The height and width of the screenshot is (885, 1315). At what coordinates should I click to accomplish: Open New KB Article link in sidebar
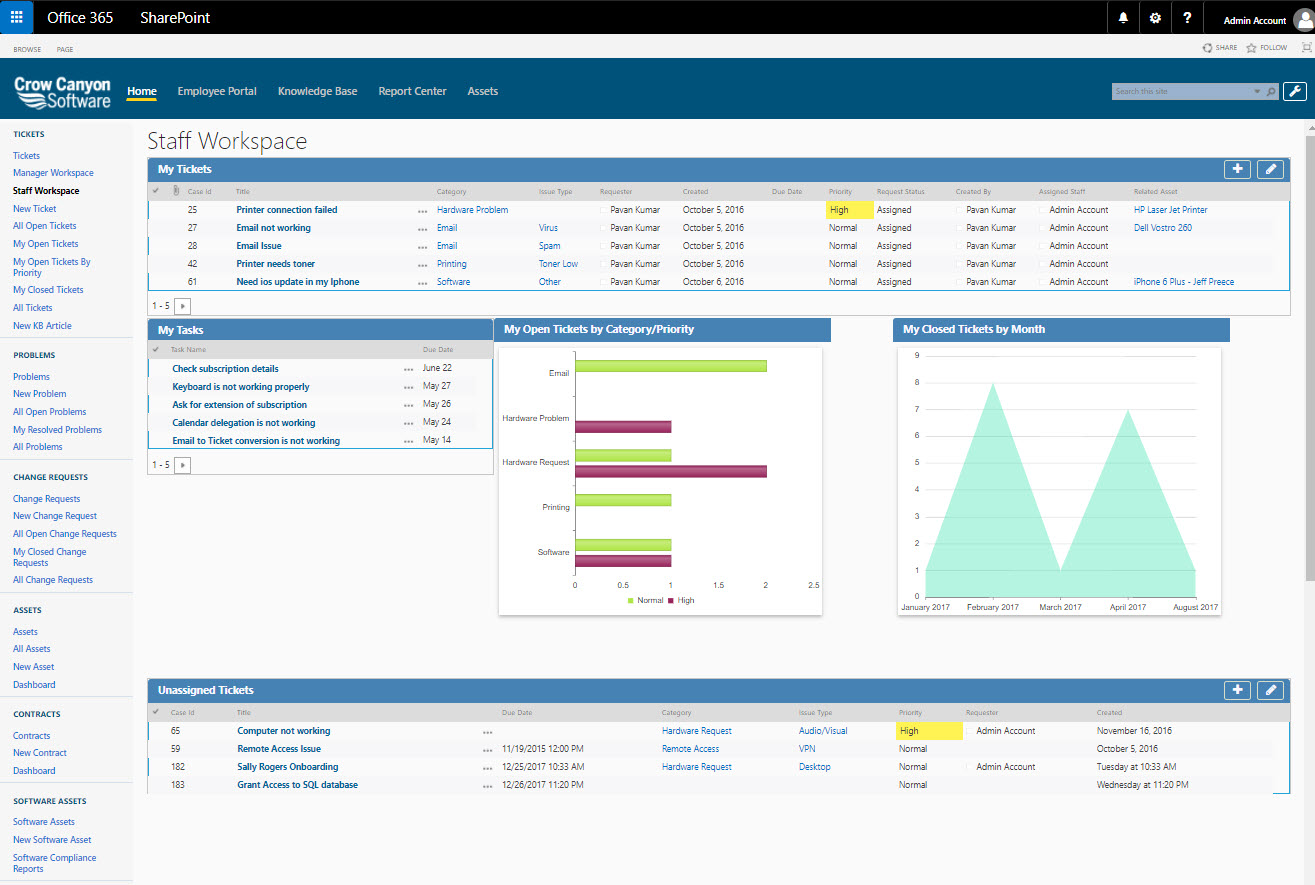coord(42,326)
